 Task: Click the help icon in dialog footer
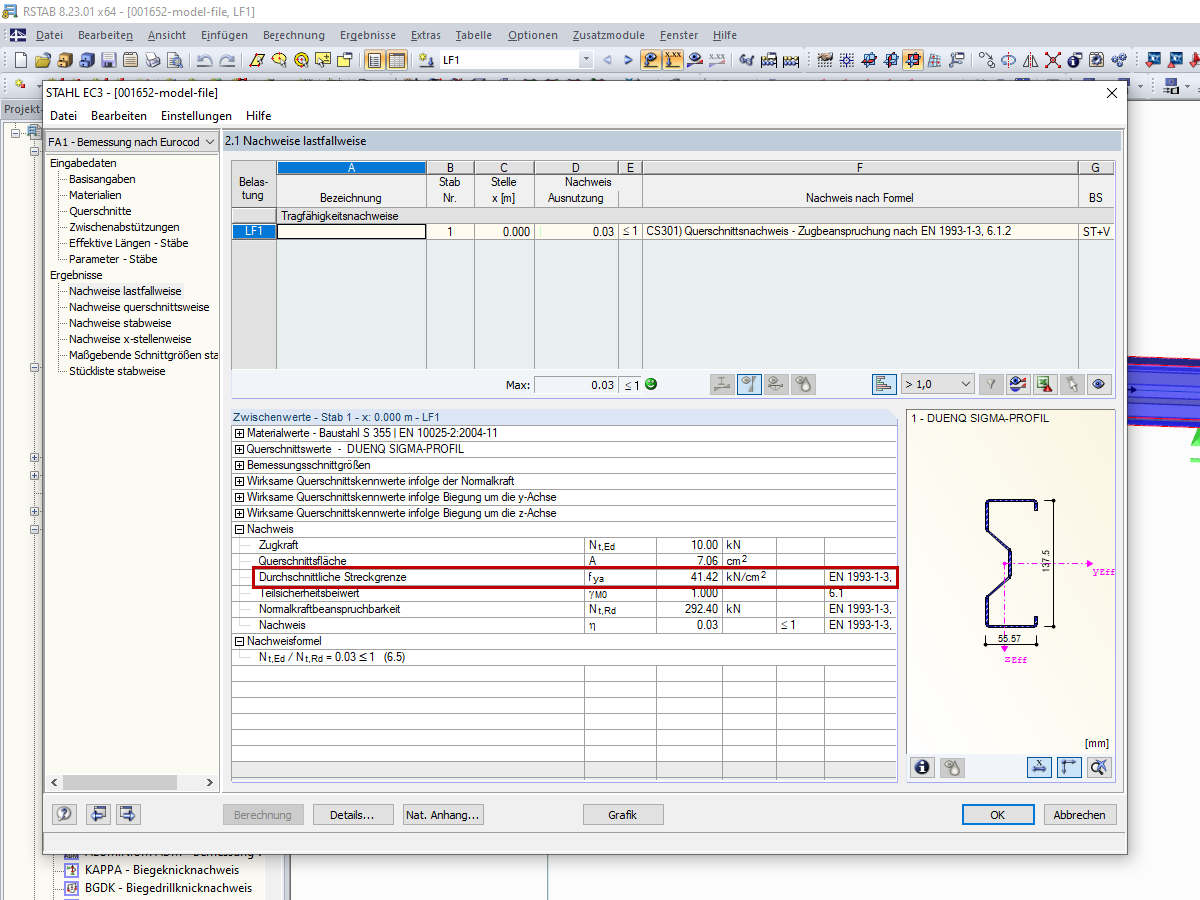point(64,814)
